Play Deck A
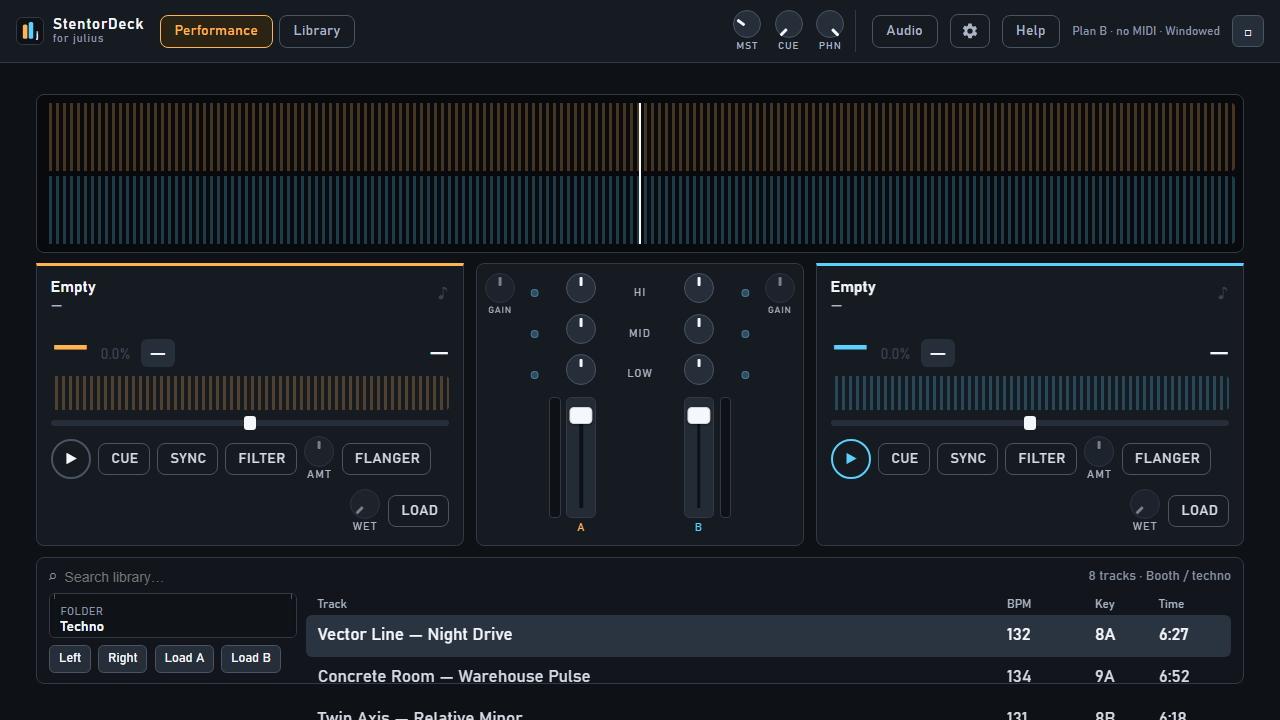The width and height of the screenshot is (1280, 720). tap(71, 459)
